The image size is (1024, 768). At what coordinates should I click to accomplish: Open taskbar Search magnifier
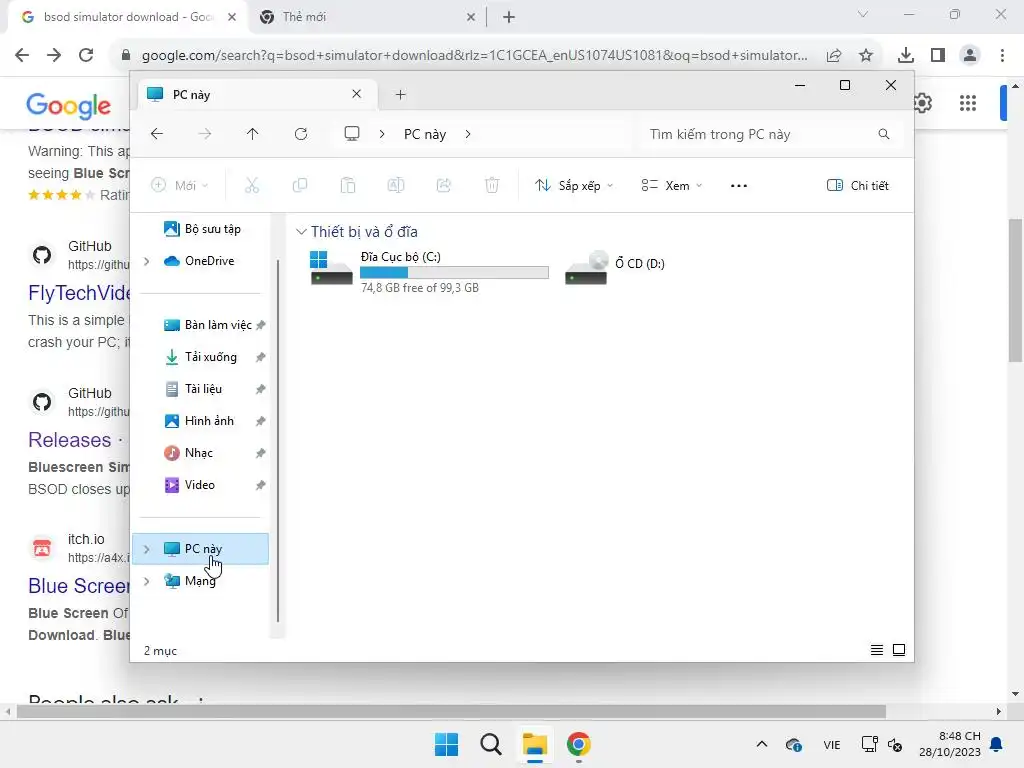490,744
